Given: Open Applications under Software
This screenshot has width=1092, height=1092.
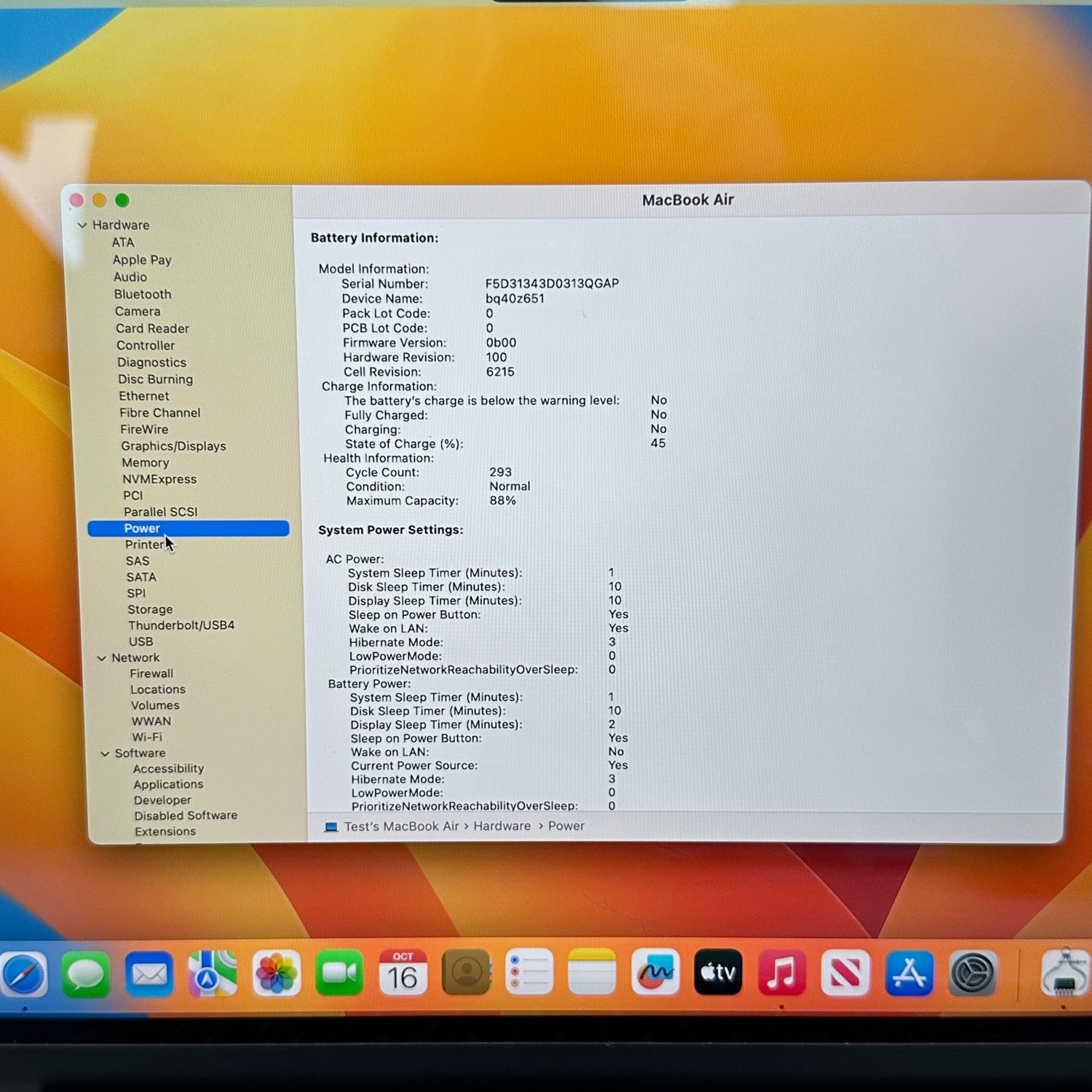Looking at the screenshot, I should [x=168, y=784].
